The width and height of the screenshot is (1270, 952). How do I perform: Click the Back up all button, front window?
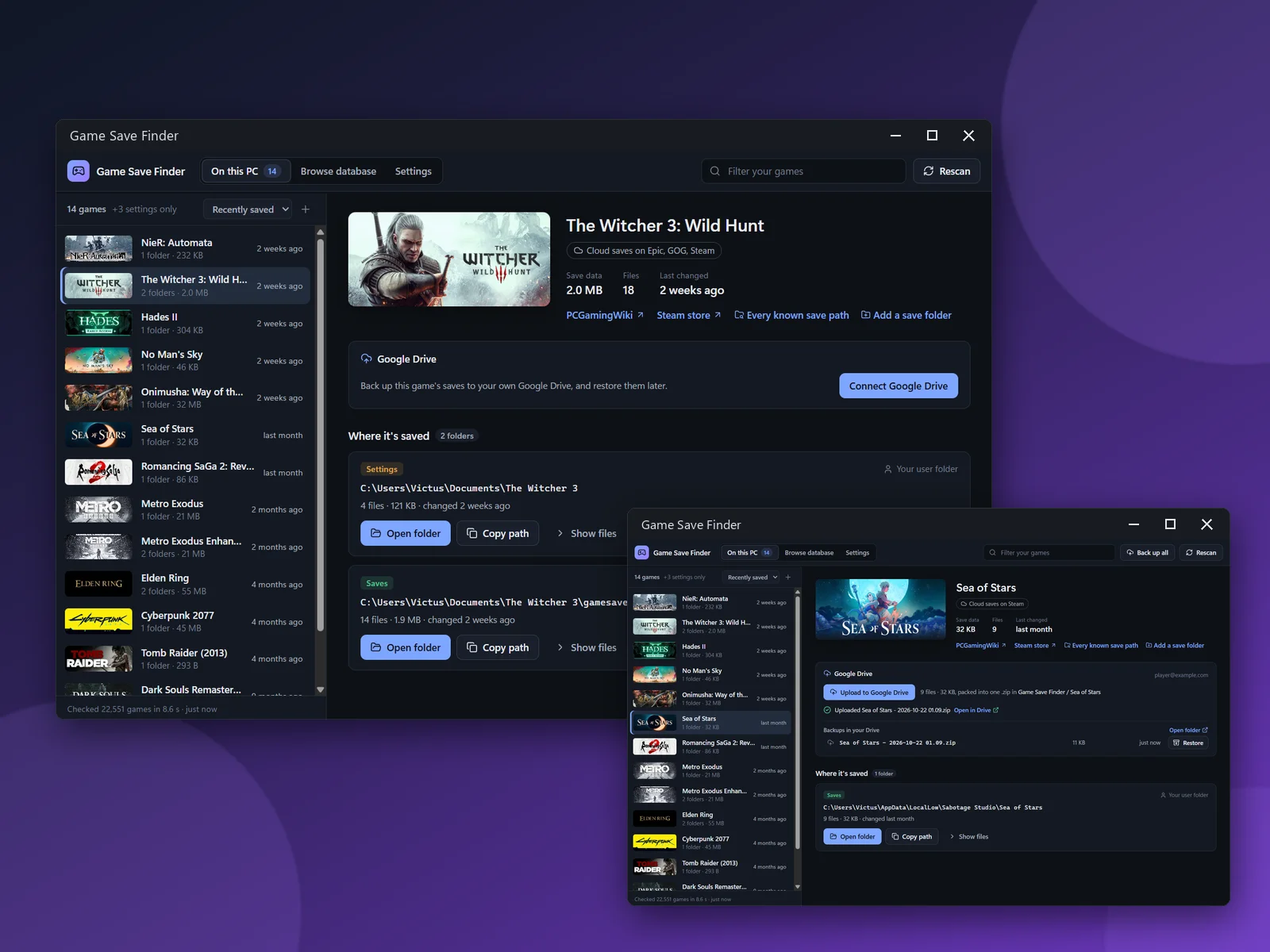[x=1147, y=553]
